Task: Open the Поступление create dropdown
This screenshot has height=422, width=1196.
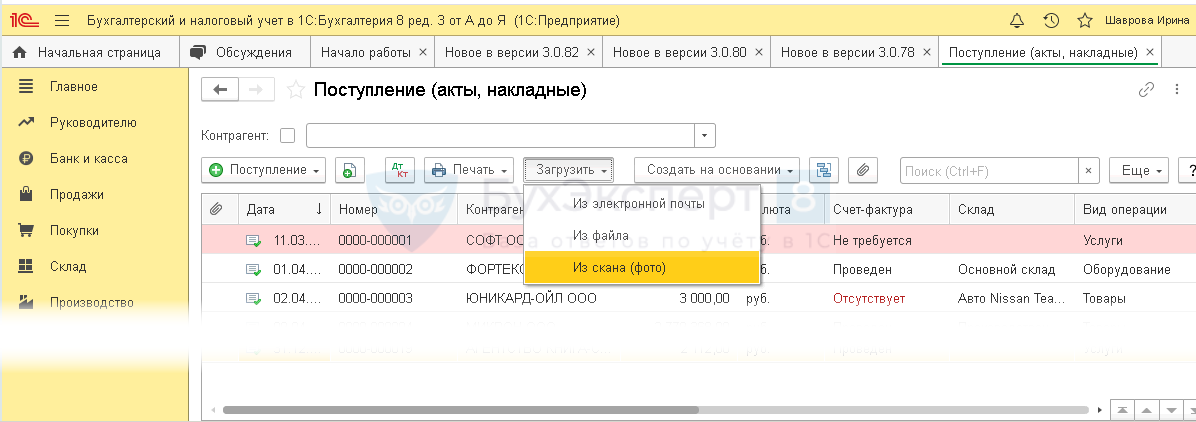Action: click(263, 170)
